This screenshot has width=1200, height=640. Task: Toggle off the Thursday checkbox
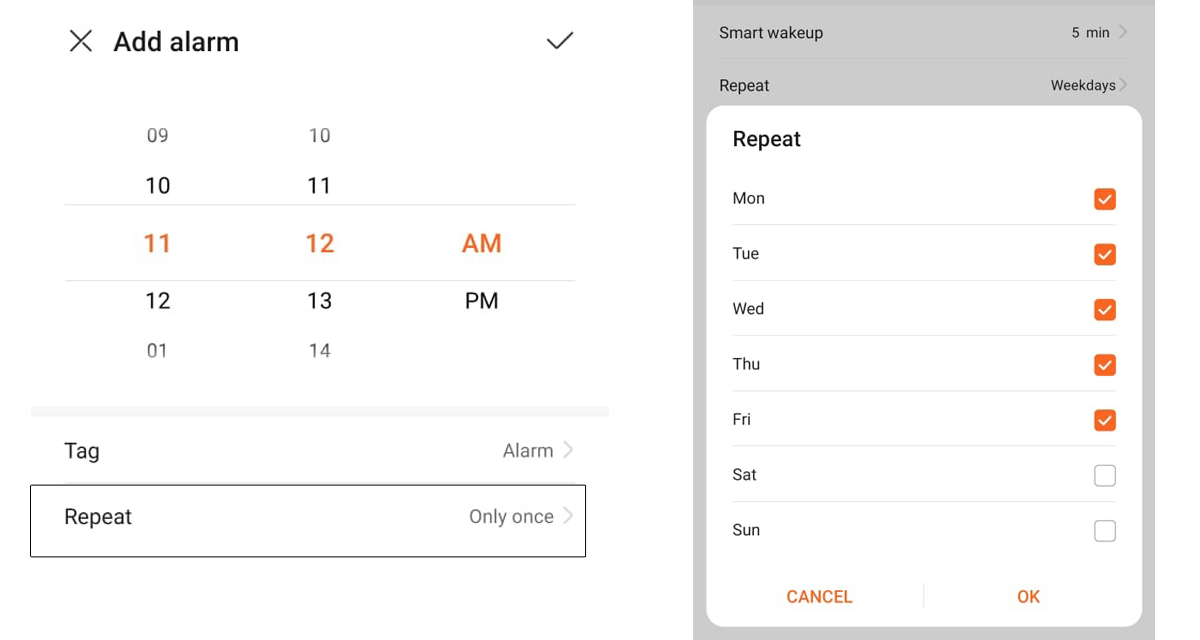(x=1104, y=364)
